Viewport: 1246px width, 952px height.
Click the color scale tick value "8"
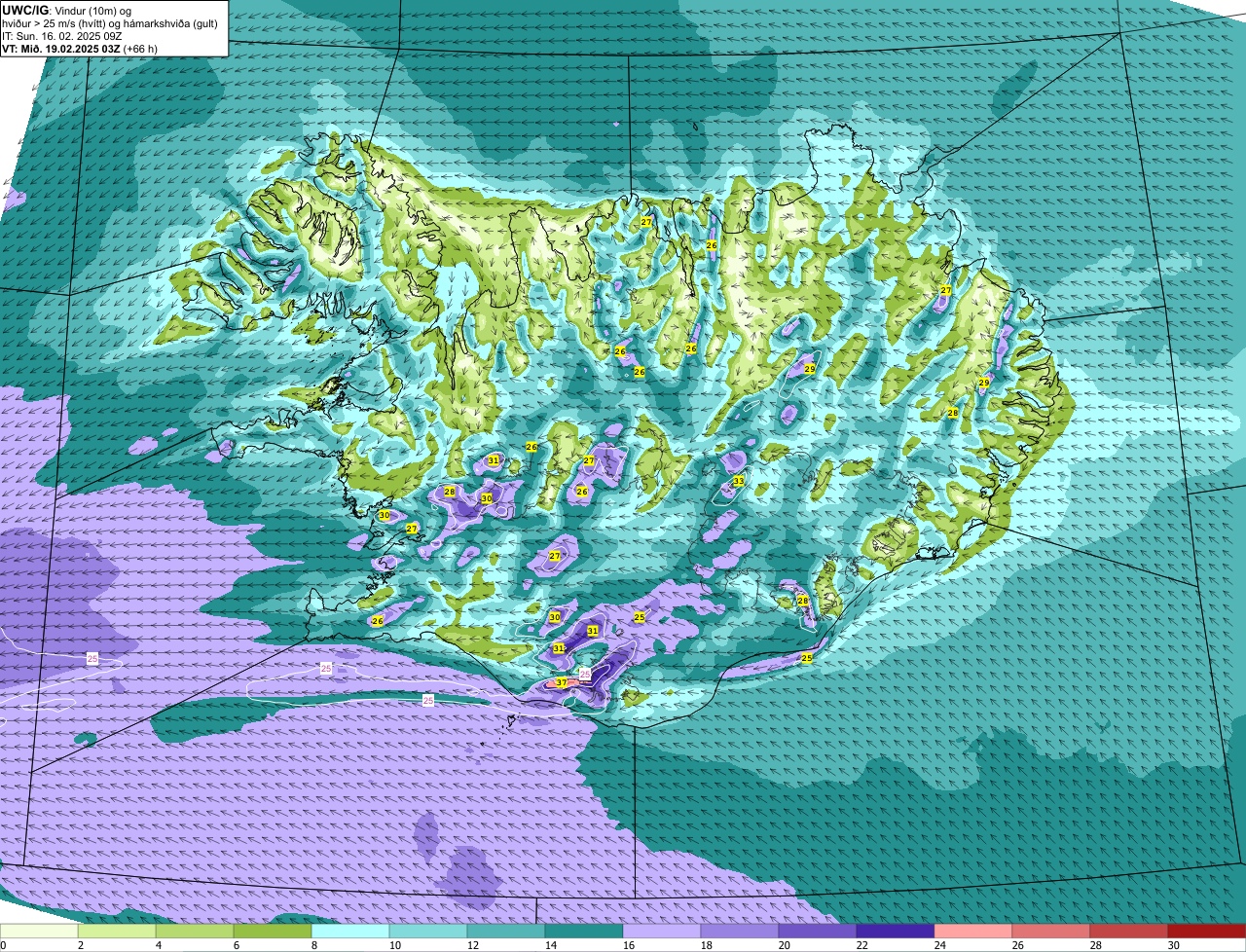313,945
